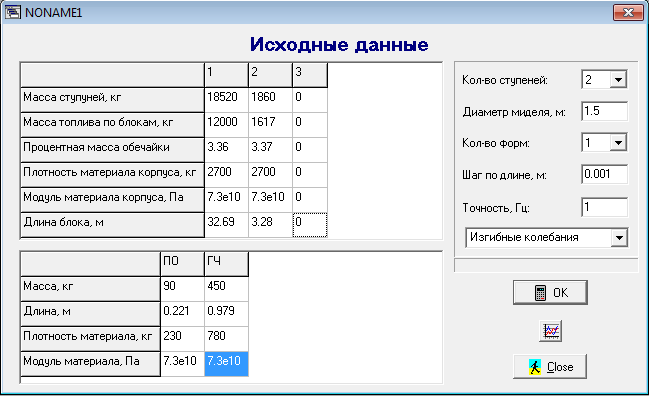Screen dimensions: 649x396
Task: Click ПО column header
Action: tap(182, 264)
